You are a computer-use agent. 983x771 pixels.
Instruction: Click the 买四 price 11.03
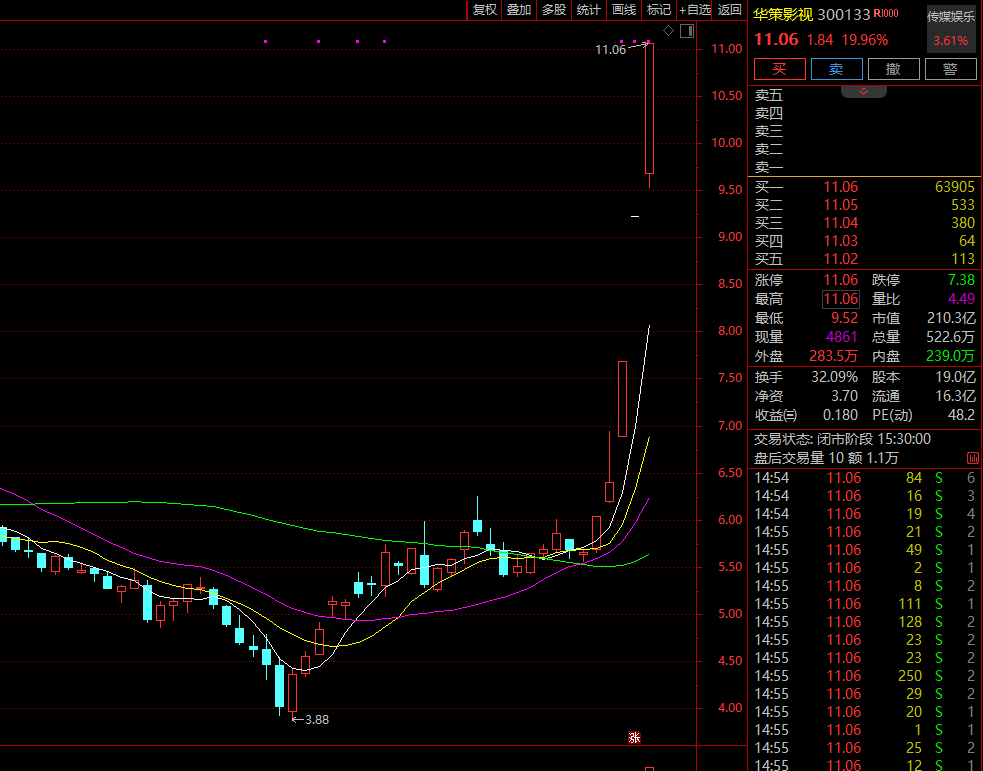pyautogui.click(x=841, y=241)
